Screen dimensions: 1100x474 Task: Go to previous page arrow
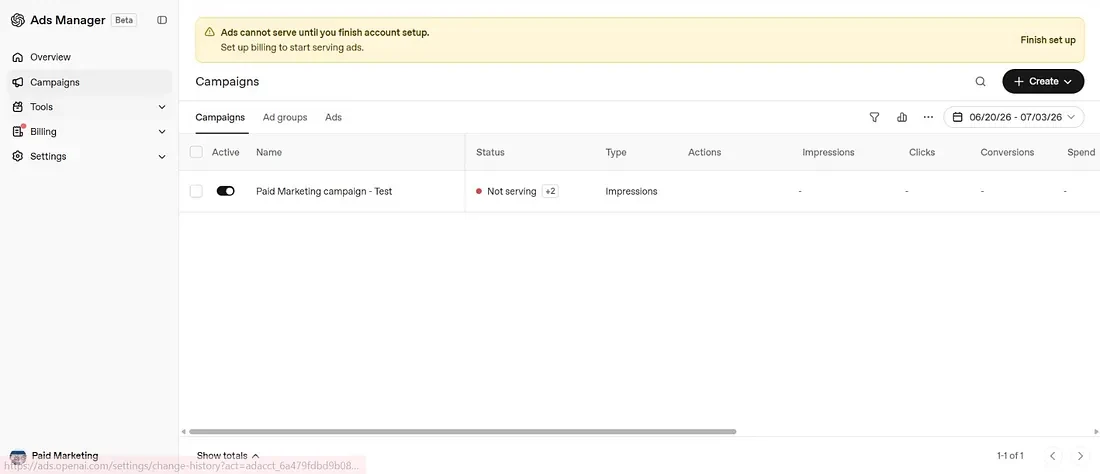click(x=1052, y=456)
